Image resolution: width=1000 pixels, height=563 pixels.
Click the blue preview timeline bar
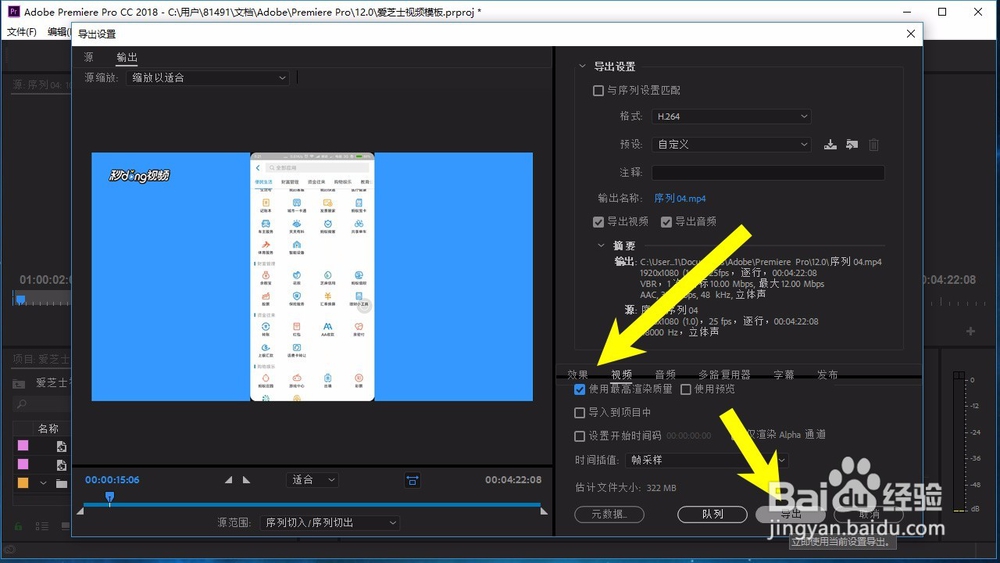(312, 505)
